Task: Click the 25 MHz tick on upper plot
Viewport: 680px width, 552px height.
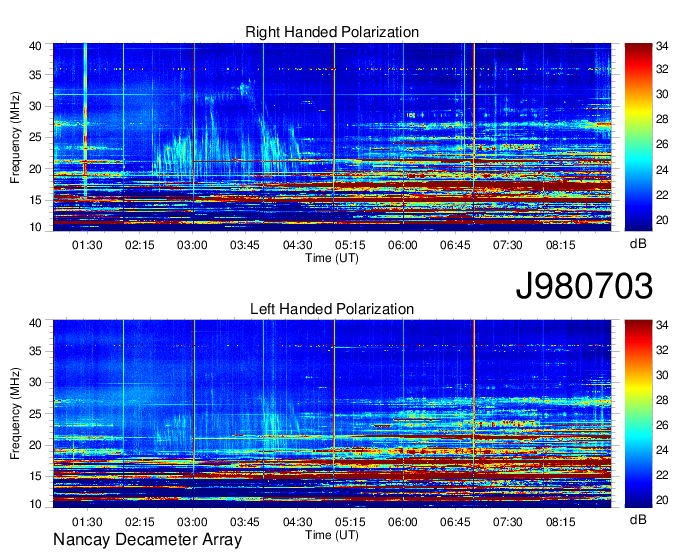Action: click(35, 137)
